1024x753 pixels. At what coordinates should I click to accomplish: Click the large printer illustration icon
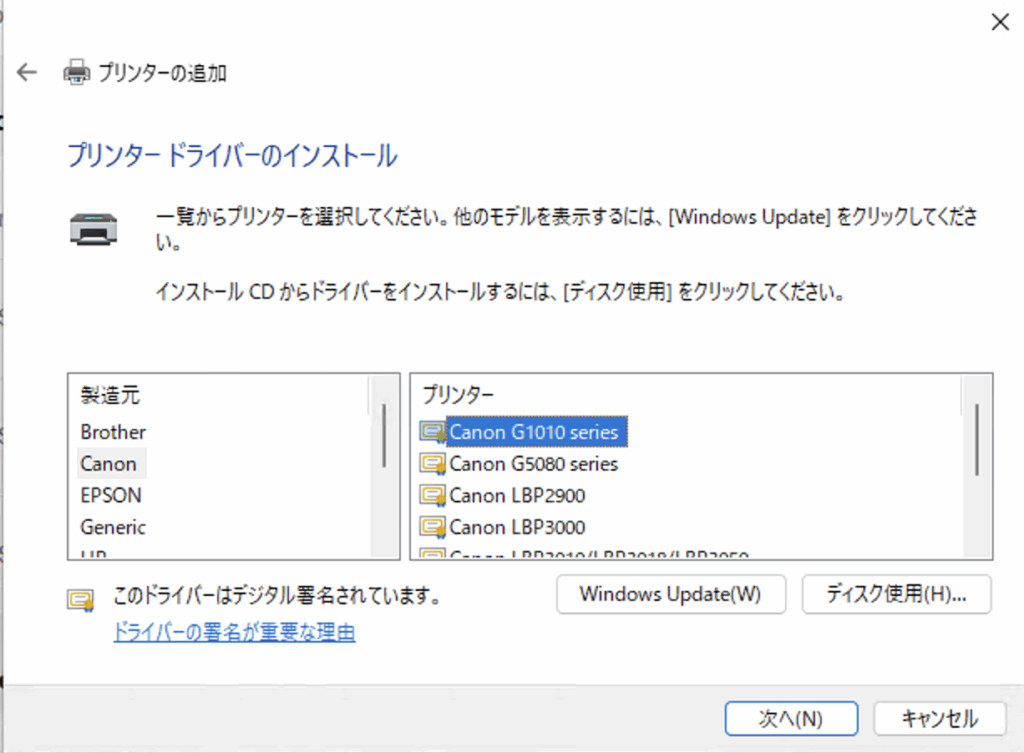pyautogui.click(x=94, y=229)
